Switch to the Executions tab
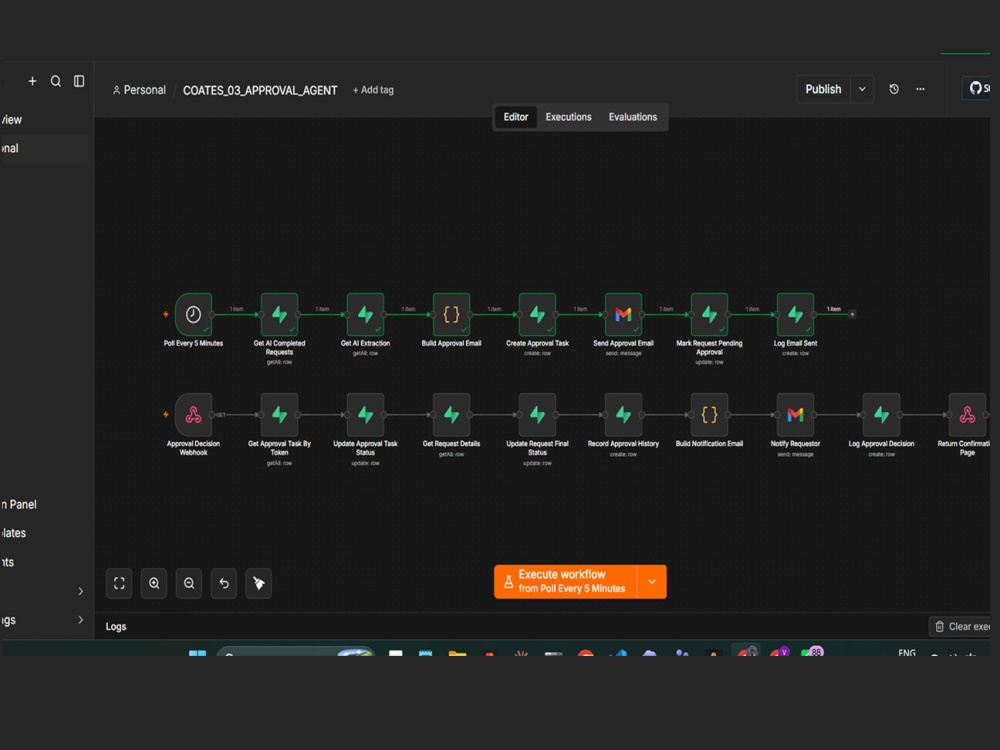 (x=568, y=117)
